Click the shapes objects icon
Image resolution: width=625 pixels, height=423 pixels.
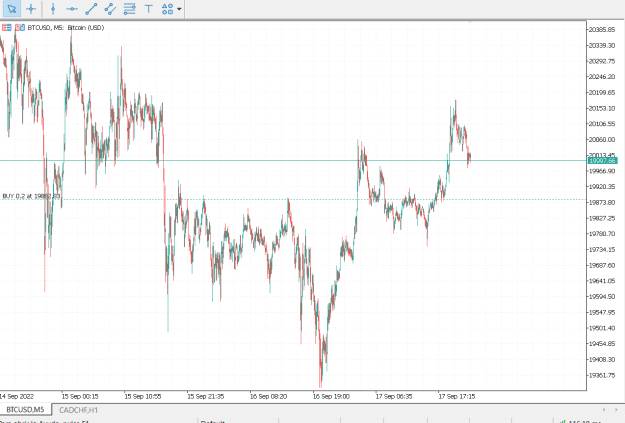[x=167, y=8]
